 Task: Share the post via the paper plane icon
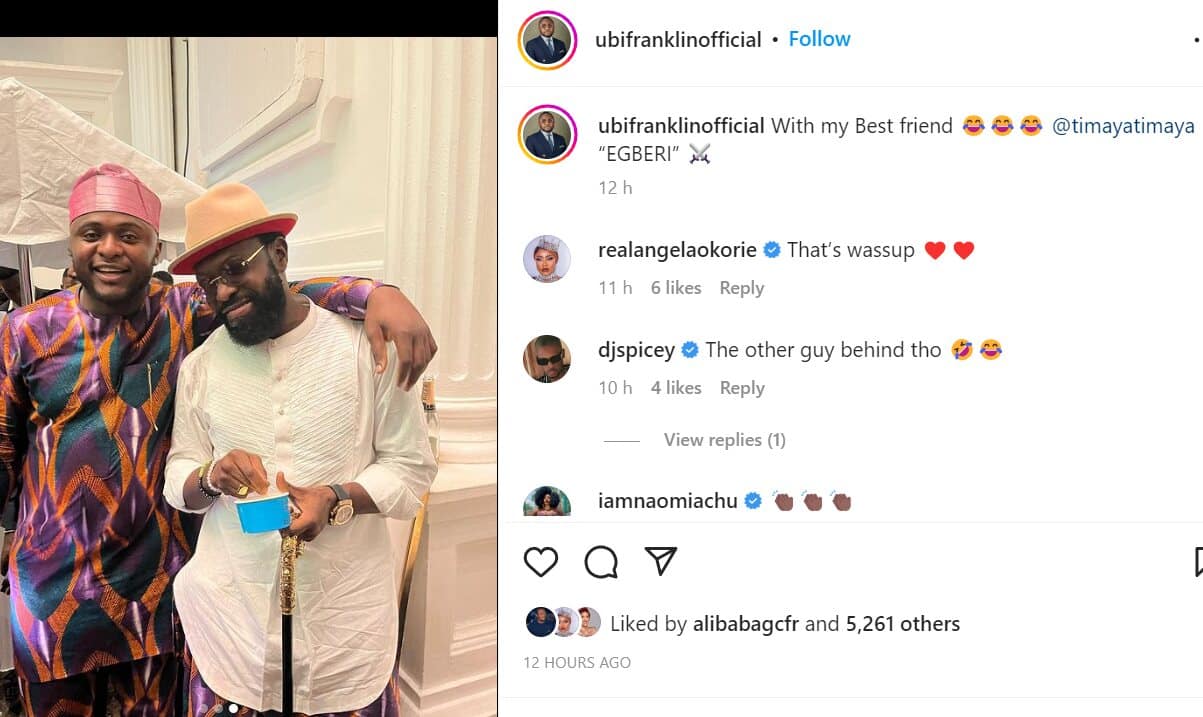[x=661, y=561]
